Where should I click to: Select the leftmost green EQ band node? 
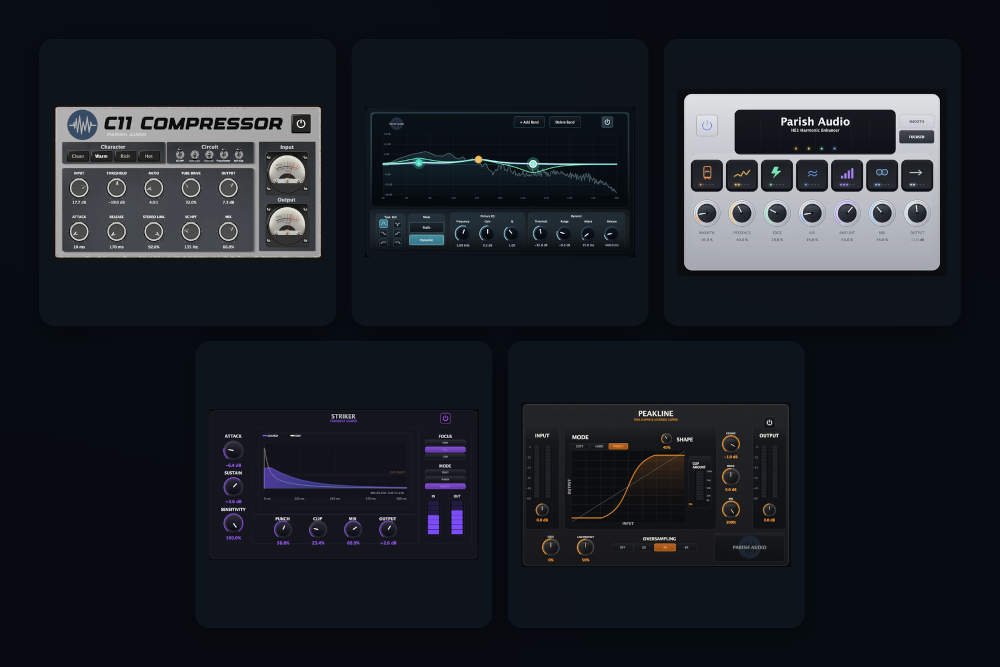418,163
